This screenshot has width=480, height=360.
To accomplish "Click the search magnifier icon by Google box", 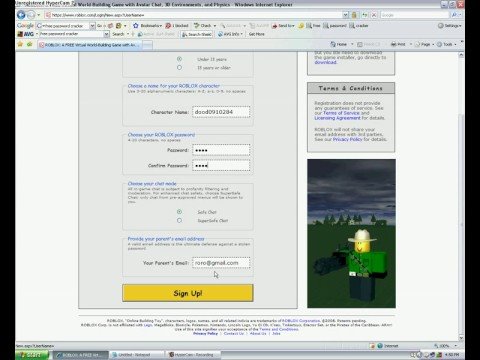I will pos(454,15).
